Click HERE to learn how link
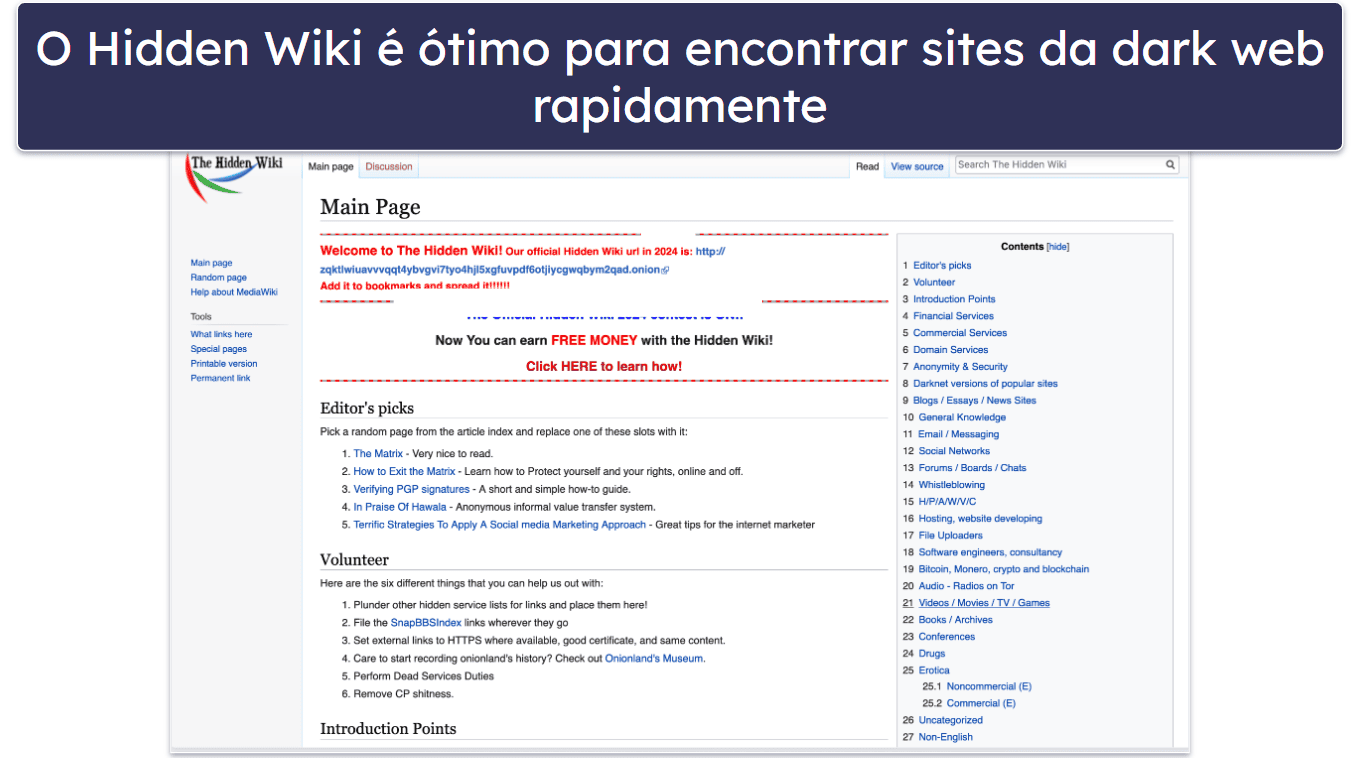This screenshot has width=1359, height=758. (x=604, y=366)
